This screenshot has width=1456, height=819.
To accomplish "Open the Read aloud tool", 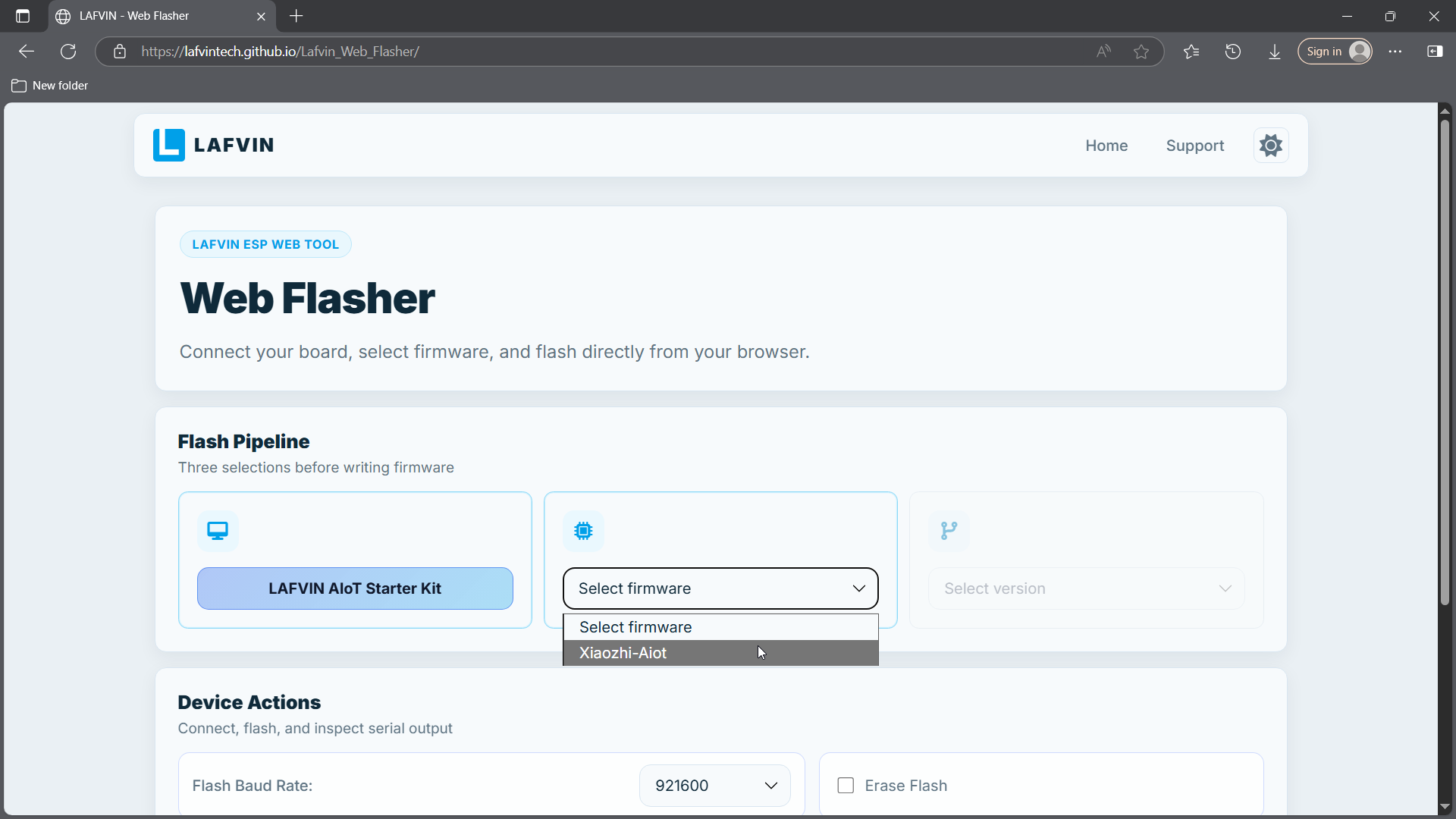I will point(1104,52).
